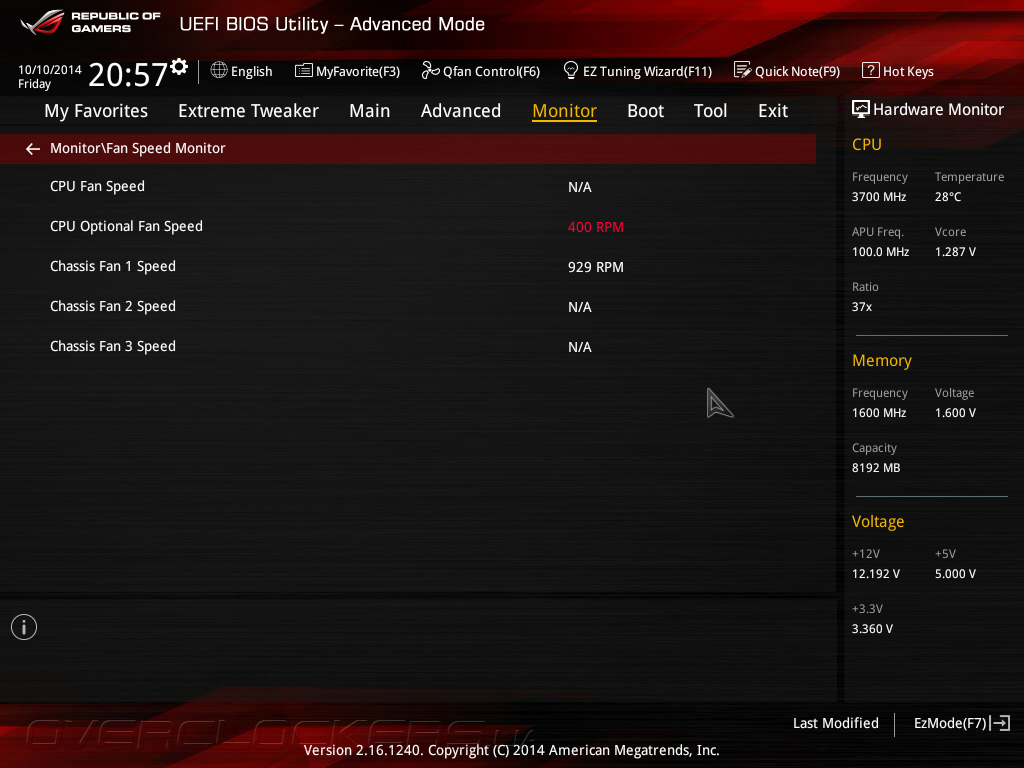Change language via English label
The width and height of the screenshot is (1024, 768).
coord(251,72)
